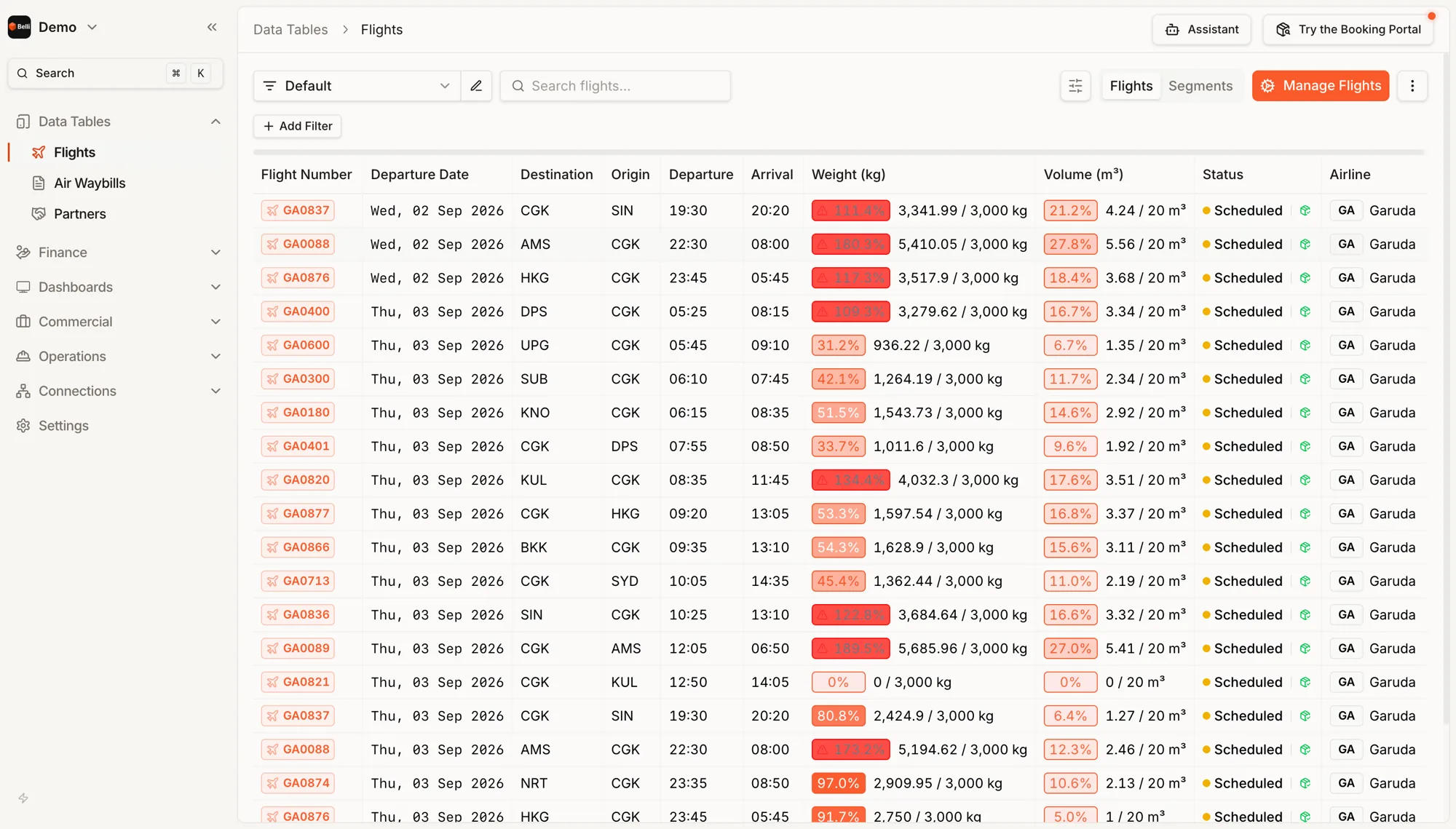1456x829 pixels.
Task: Click the green cube icon in GA0089 row
Action: pyautogui.click(x=1305, y=648)
